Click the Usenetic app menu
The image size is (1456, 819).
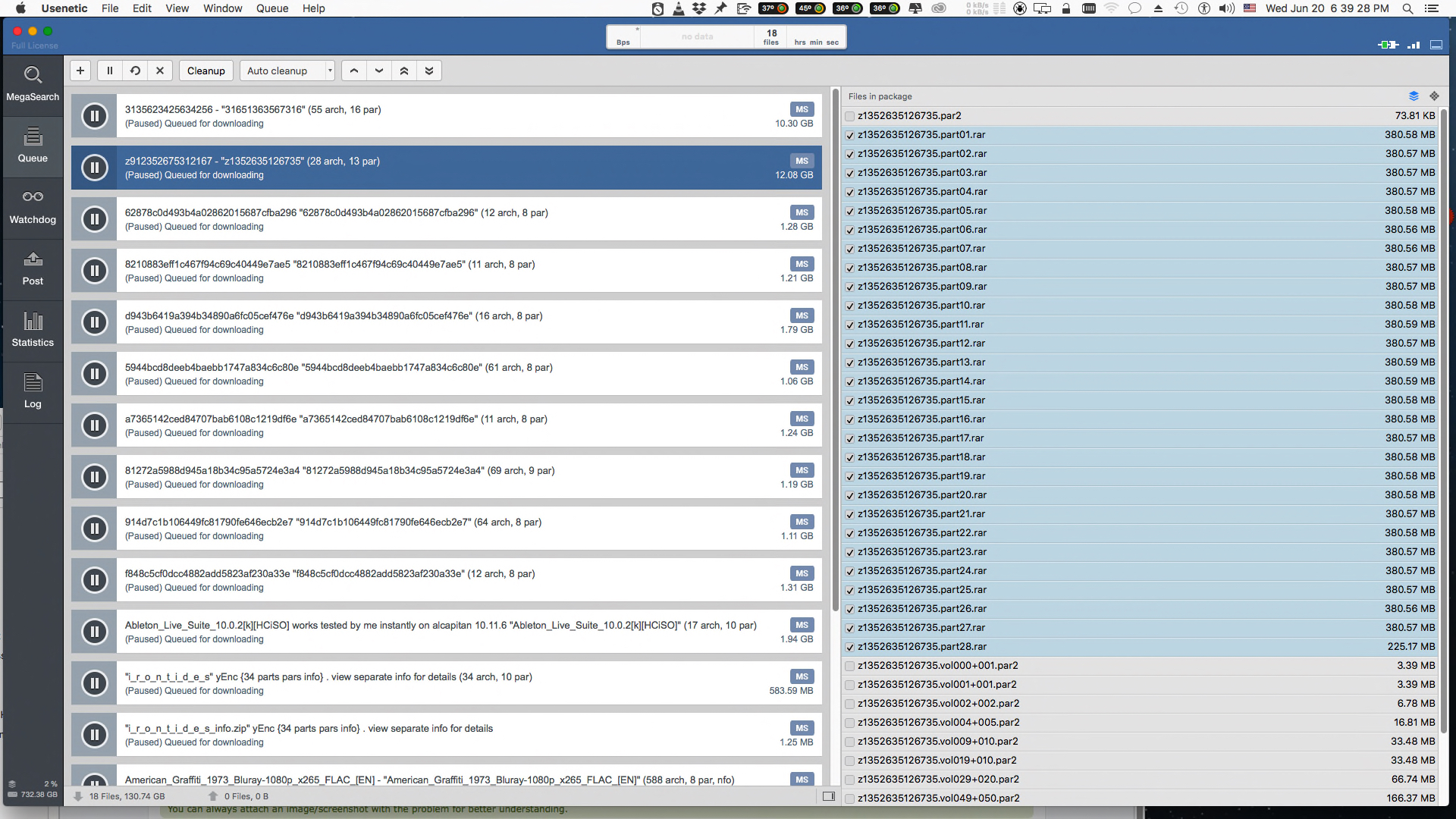click(x=64, y=8)
